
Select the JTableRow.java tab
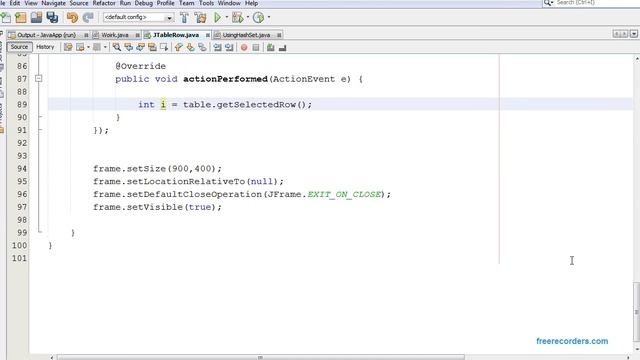[176, 35]
